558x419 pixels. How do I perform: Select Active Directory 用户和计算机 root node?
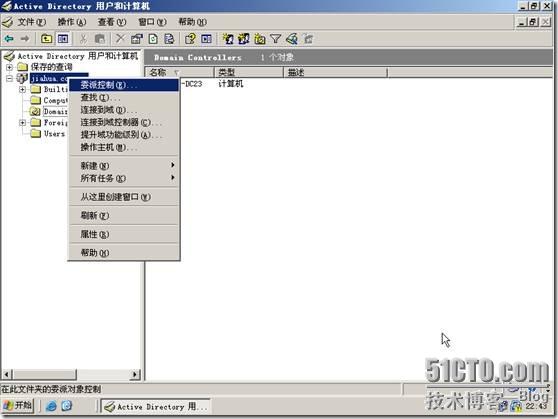pos(78,56)
